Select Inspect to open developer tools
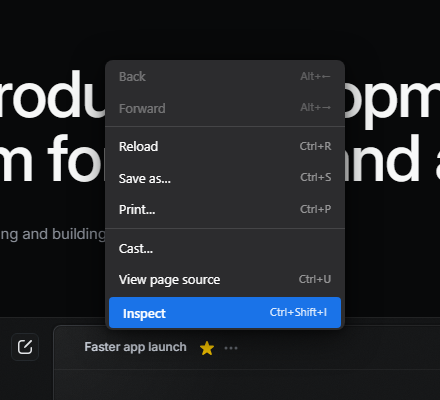This screenshot has height=400, width=440. coord(225,313)
